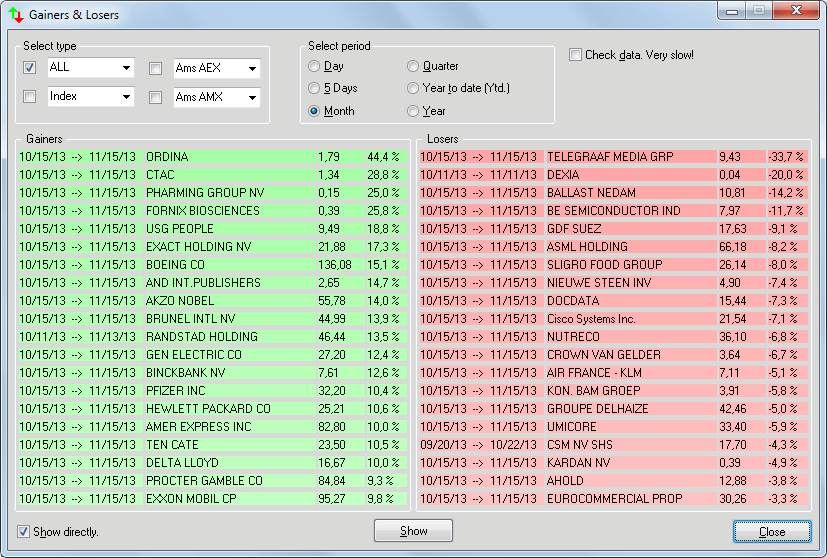827x558 pixels.
Task: Select PFIZER INC row
Action: [213, 390]
